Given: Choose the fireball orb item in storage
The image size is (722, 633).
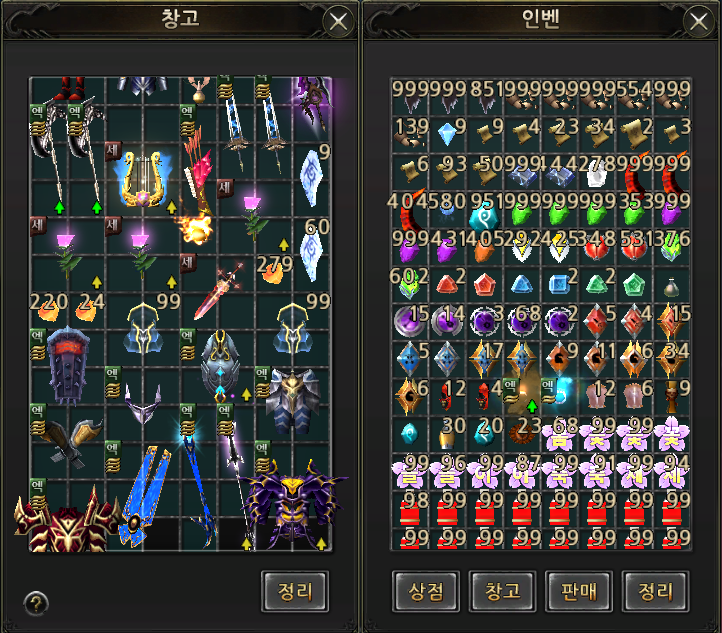Looking at the screenshot, I should click(196, 228).
